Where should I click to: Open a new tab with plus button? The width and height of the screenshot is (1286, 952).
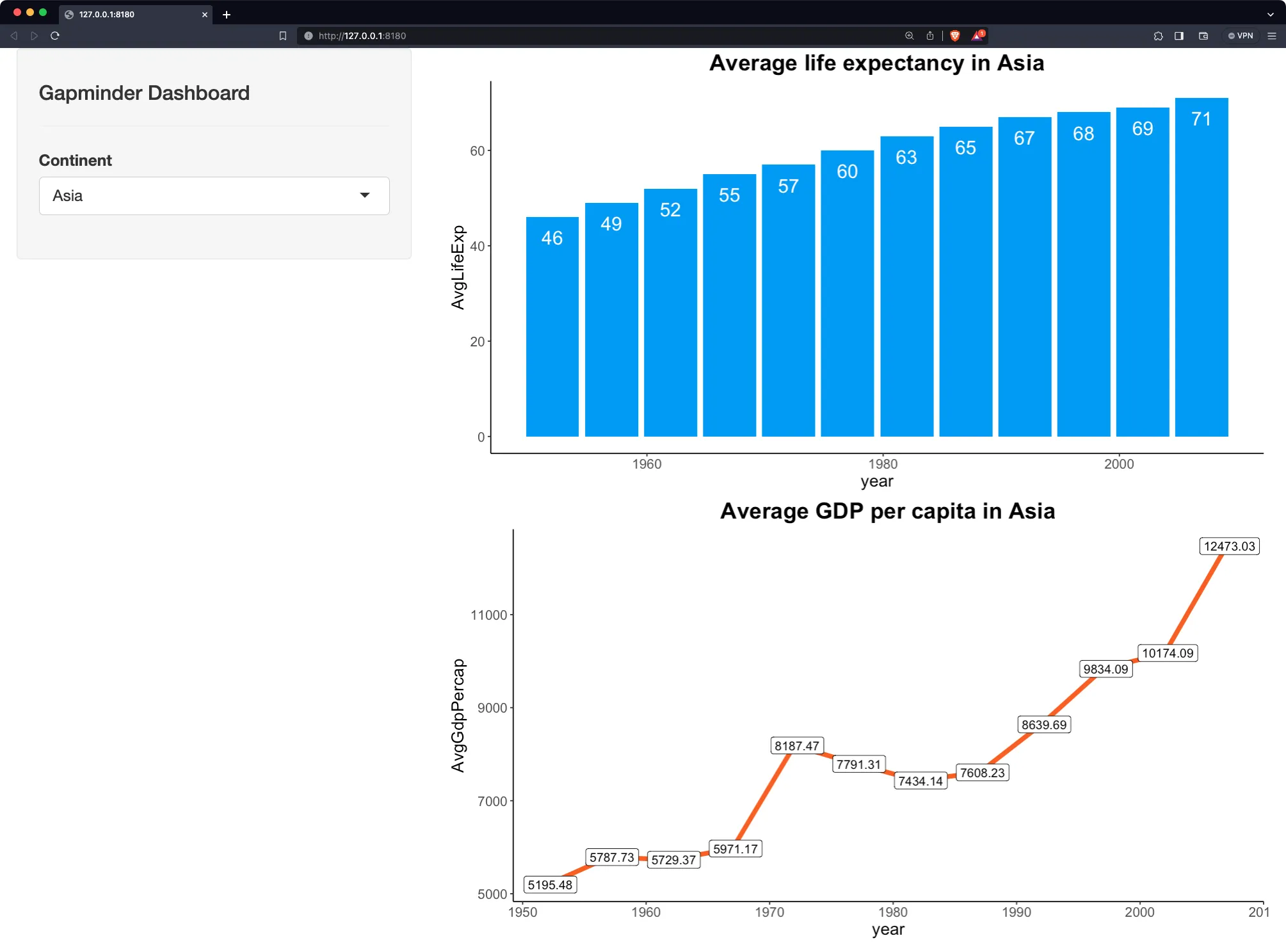227,14
